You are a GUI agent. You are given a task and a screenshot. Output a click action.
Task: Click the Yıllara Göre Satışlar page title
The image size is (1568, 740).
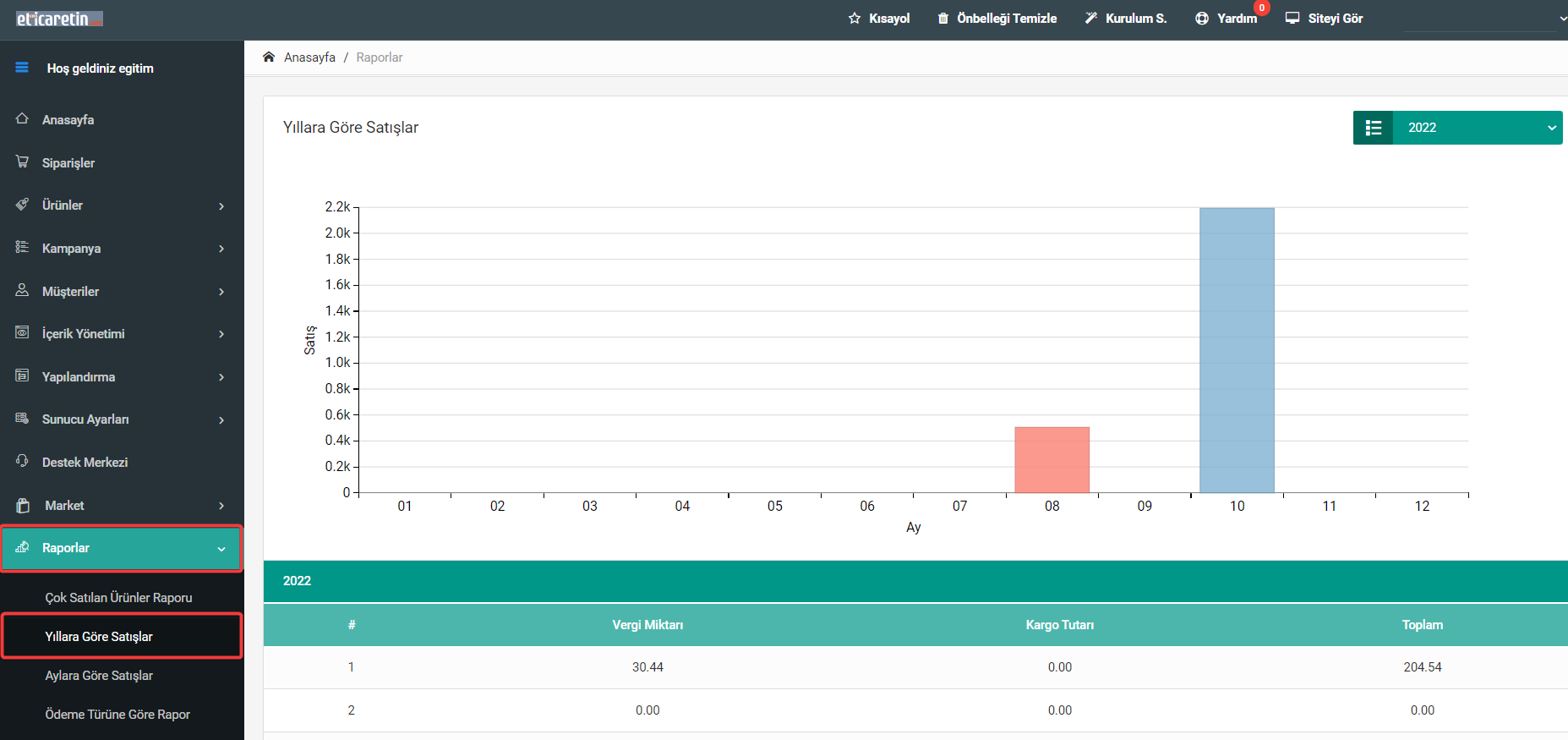351,128
